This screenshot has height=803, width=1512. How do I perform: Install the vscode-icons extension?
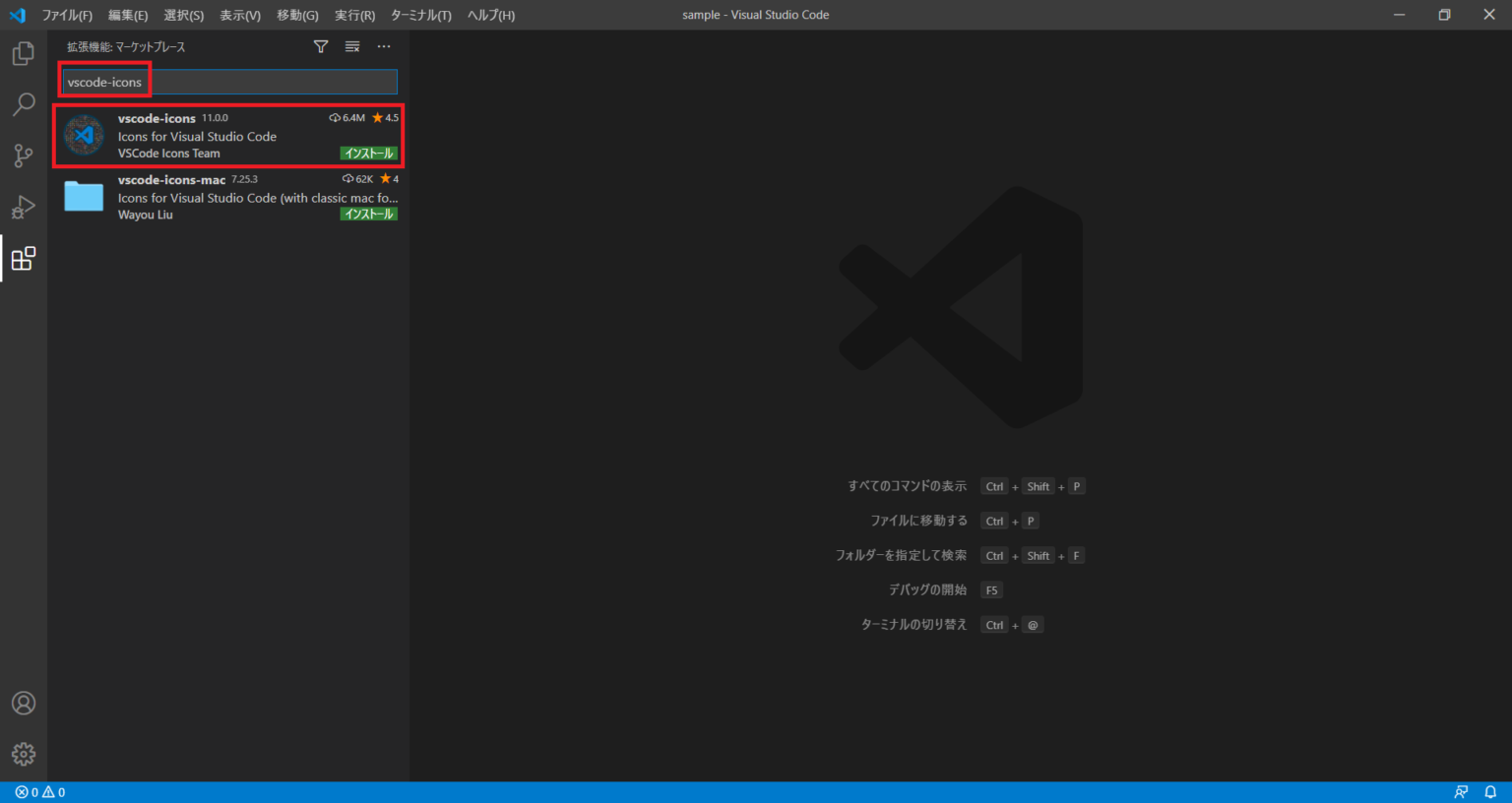click(x=368, y=154)
